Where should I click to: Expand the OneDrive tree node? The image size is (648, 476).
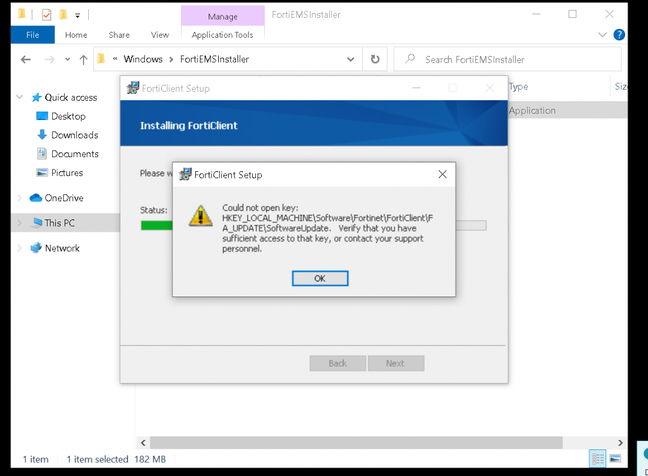point(19,198)
